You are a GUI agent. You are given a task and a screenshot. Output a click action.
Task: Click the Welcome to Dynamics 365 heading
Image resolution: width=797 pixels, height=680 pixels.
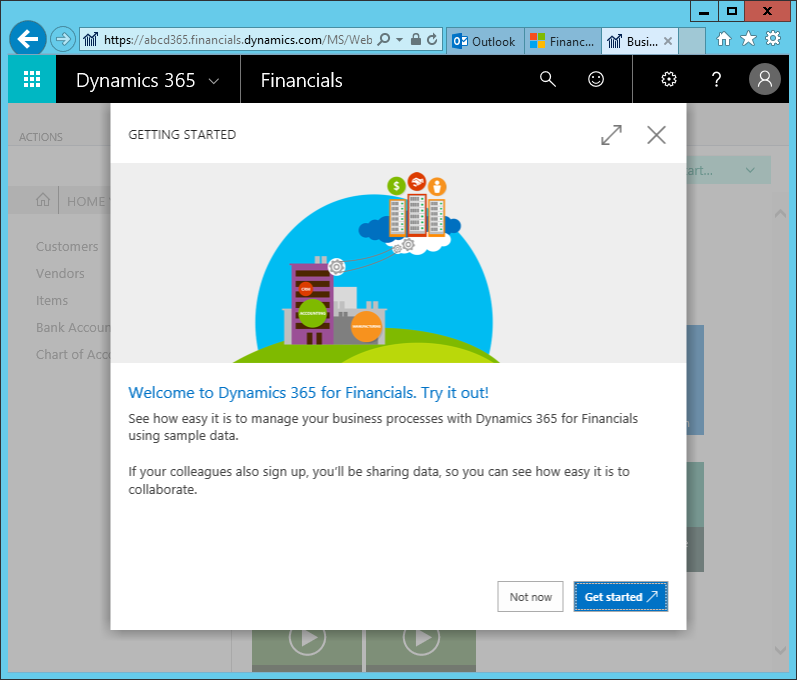pos(308,393)
